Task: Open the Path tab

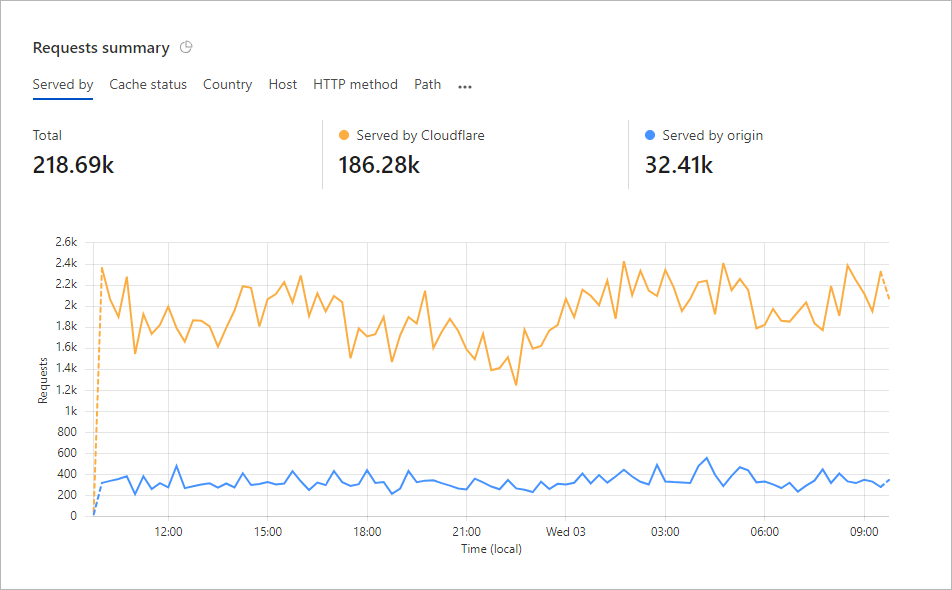Action: (x=427, y=84)
